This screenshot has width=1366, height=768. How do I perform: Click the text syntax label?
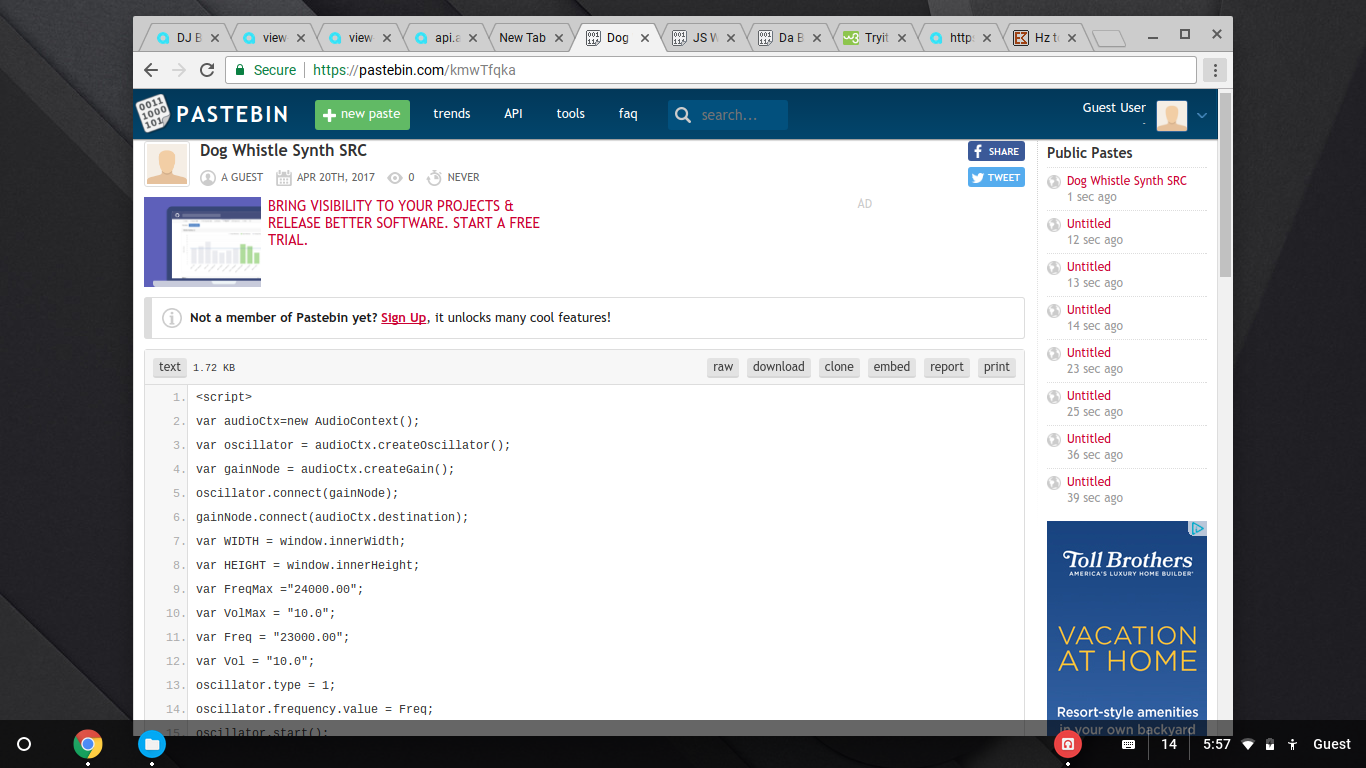(x=170, y=367)
